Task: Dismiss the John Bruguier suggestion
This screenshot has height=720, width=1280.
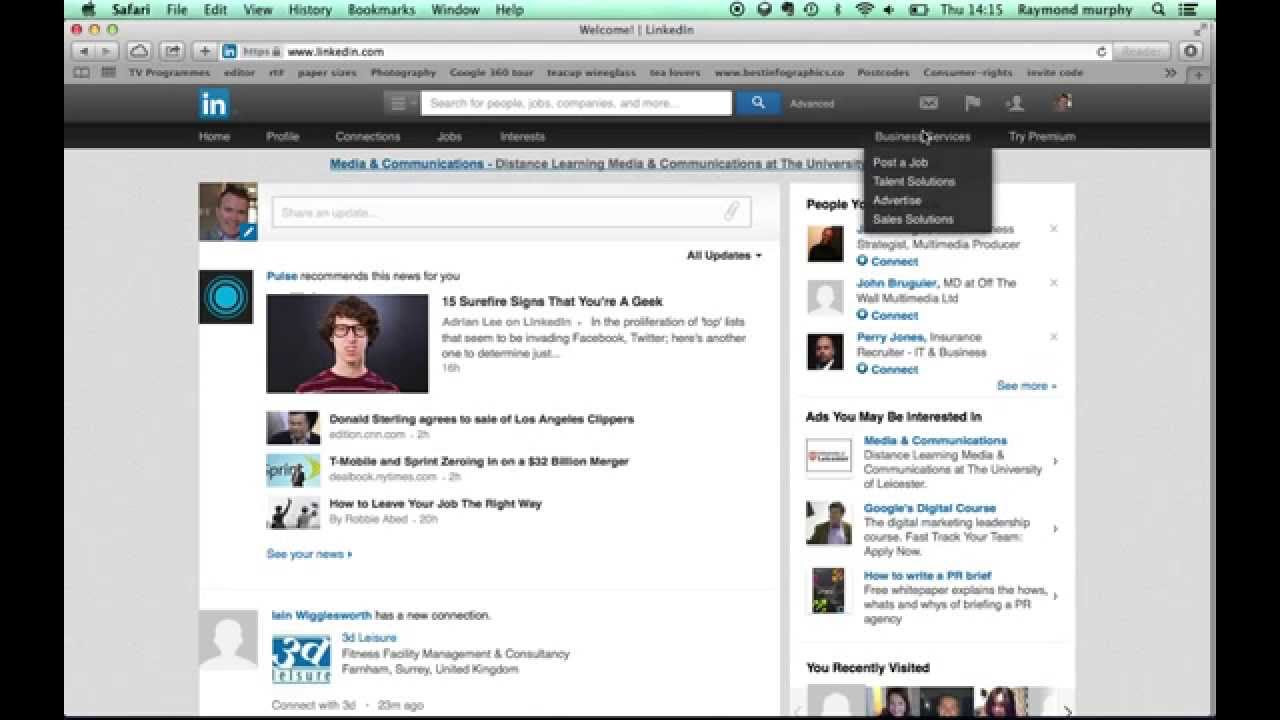Action: 1053,283
